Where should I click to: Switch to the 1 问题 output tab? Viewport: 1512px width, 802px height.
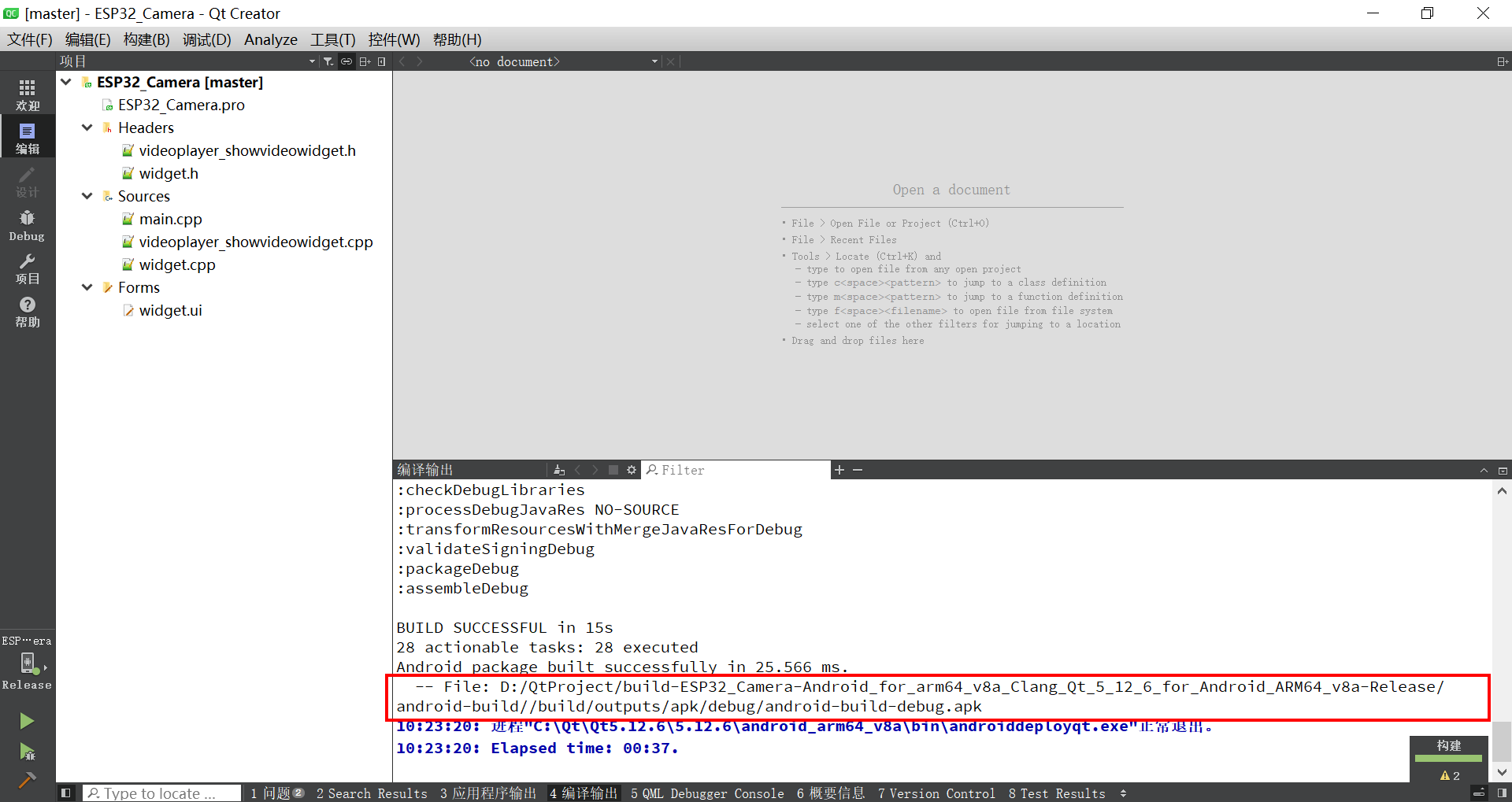click(277, 793)
